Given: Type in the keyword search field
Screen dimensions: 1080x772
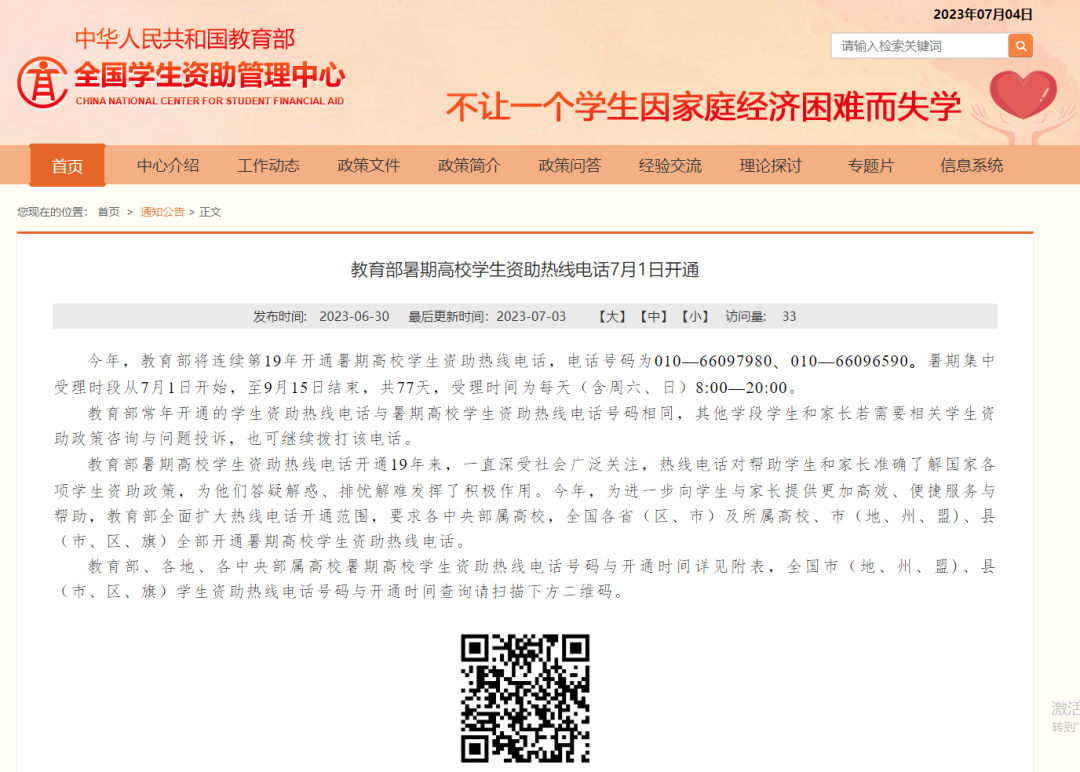Looking at the screenshot, I should [919, 46].
